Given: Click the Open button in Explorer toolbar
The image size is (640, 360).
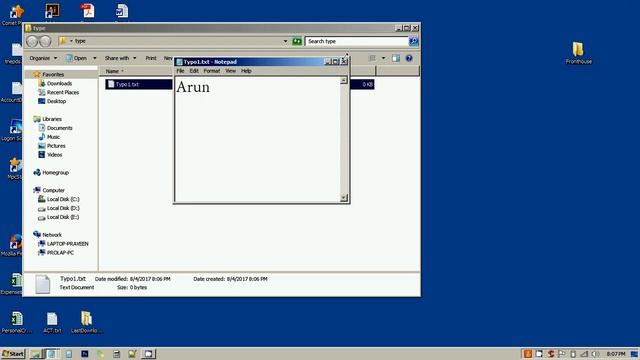Looking at the screenshot, I should [x=76, y=58].
